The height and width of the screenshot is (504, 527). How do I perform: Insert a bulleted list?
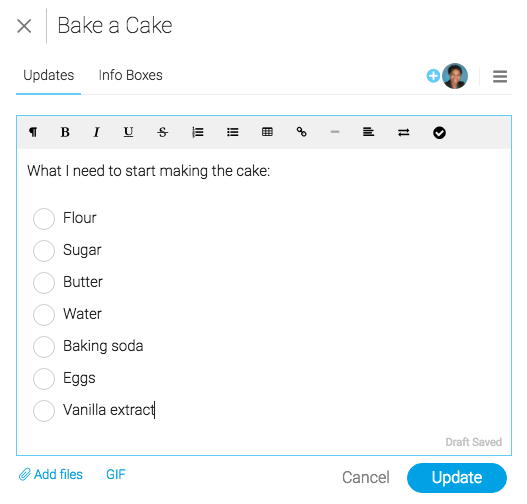233,132
